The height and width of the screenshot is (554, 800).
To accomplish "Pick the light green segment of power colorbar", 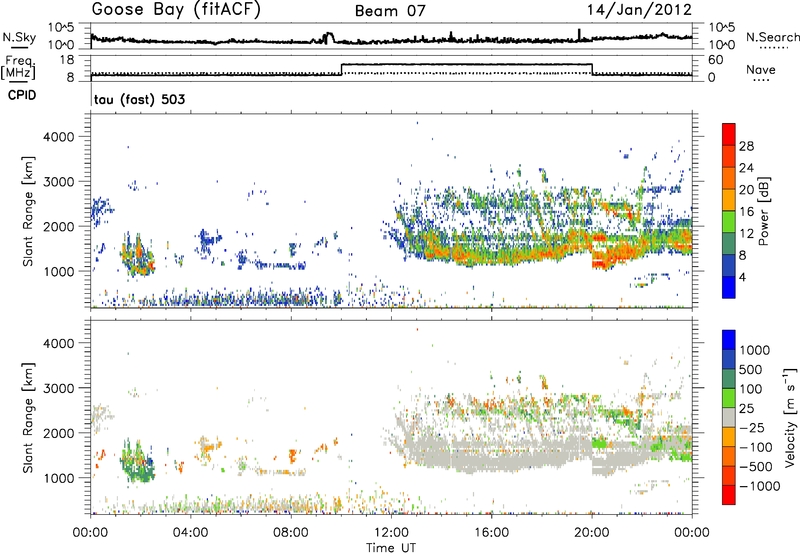I will pos(729,221).
